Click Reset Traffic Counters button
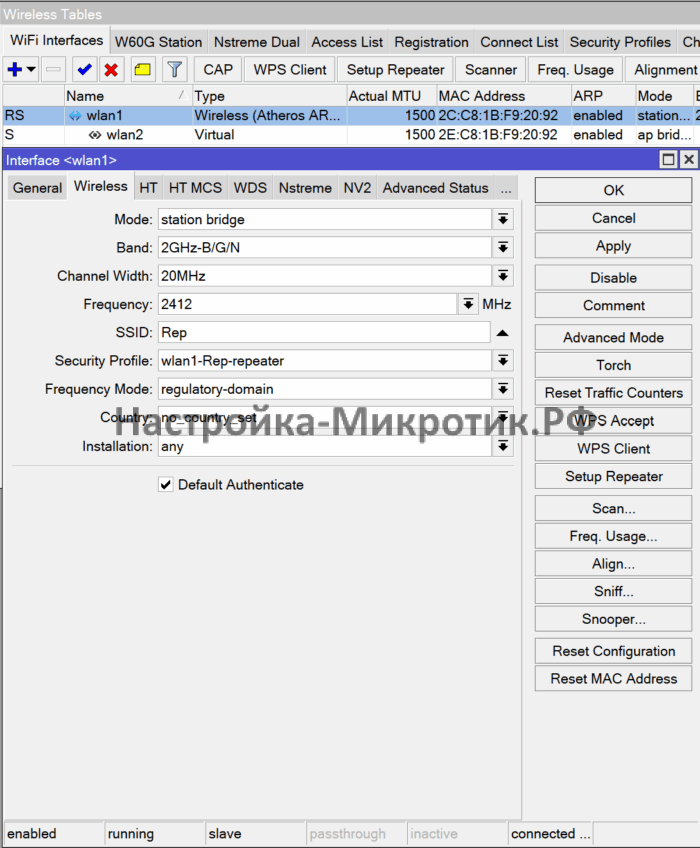The image size is (700, 848). pyautogui.click(x=613, y=393)
